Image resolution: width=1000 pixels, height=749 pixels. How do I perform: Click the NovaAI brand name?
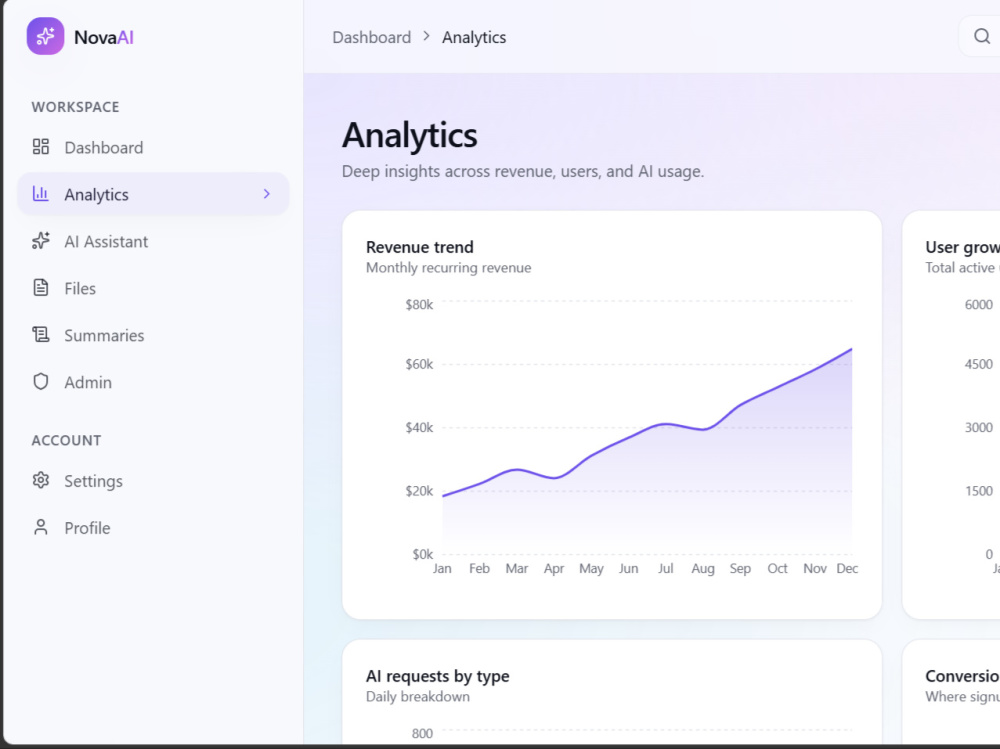[x=104, y=37]
